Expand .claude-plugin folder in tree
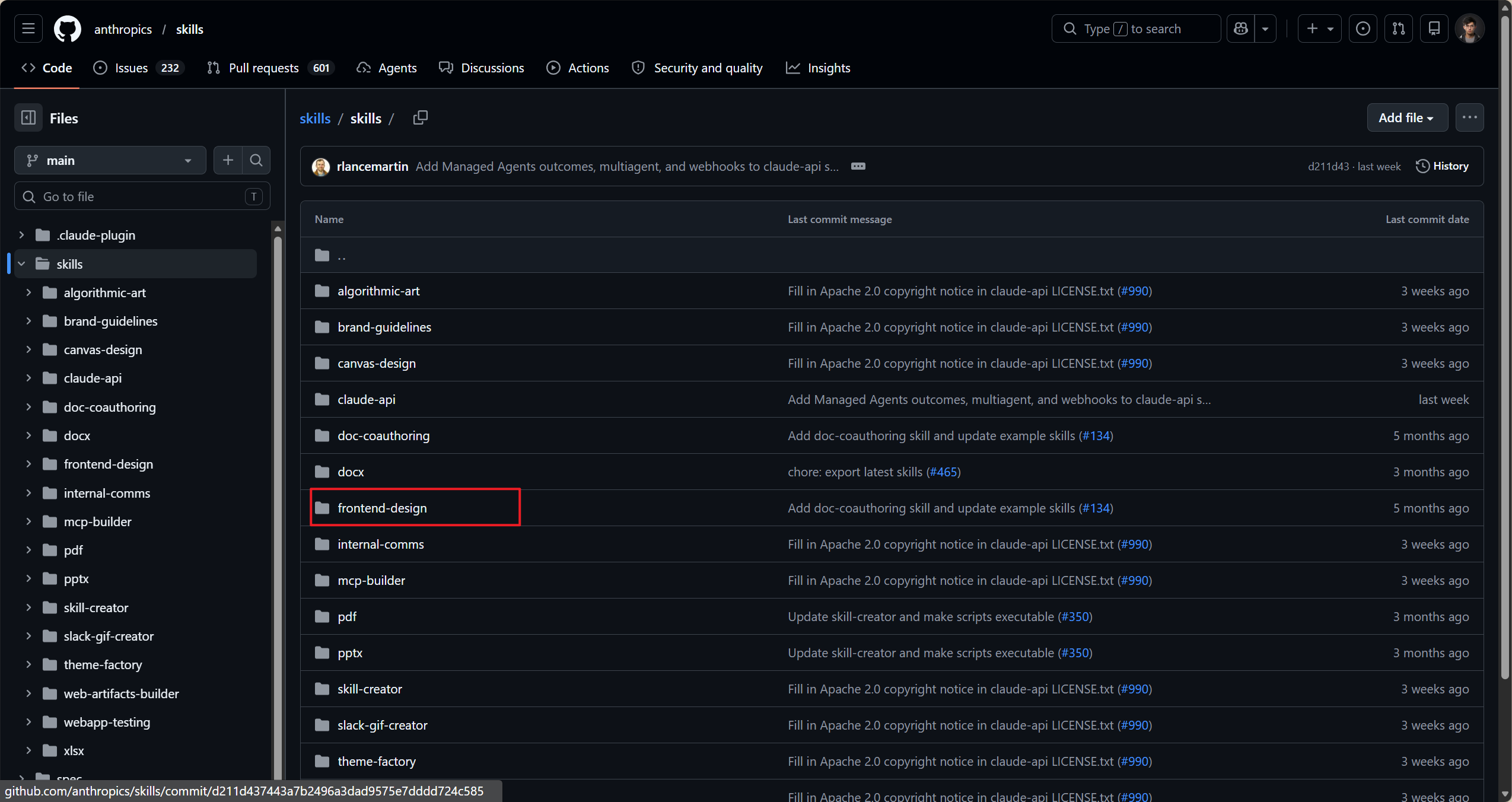This screenshot has height=802, width=1512. click(x=22, y=235)
